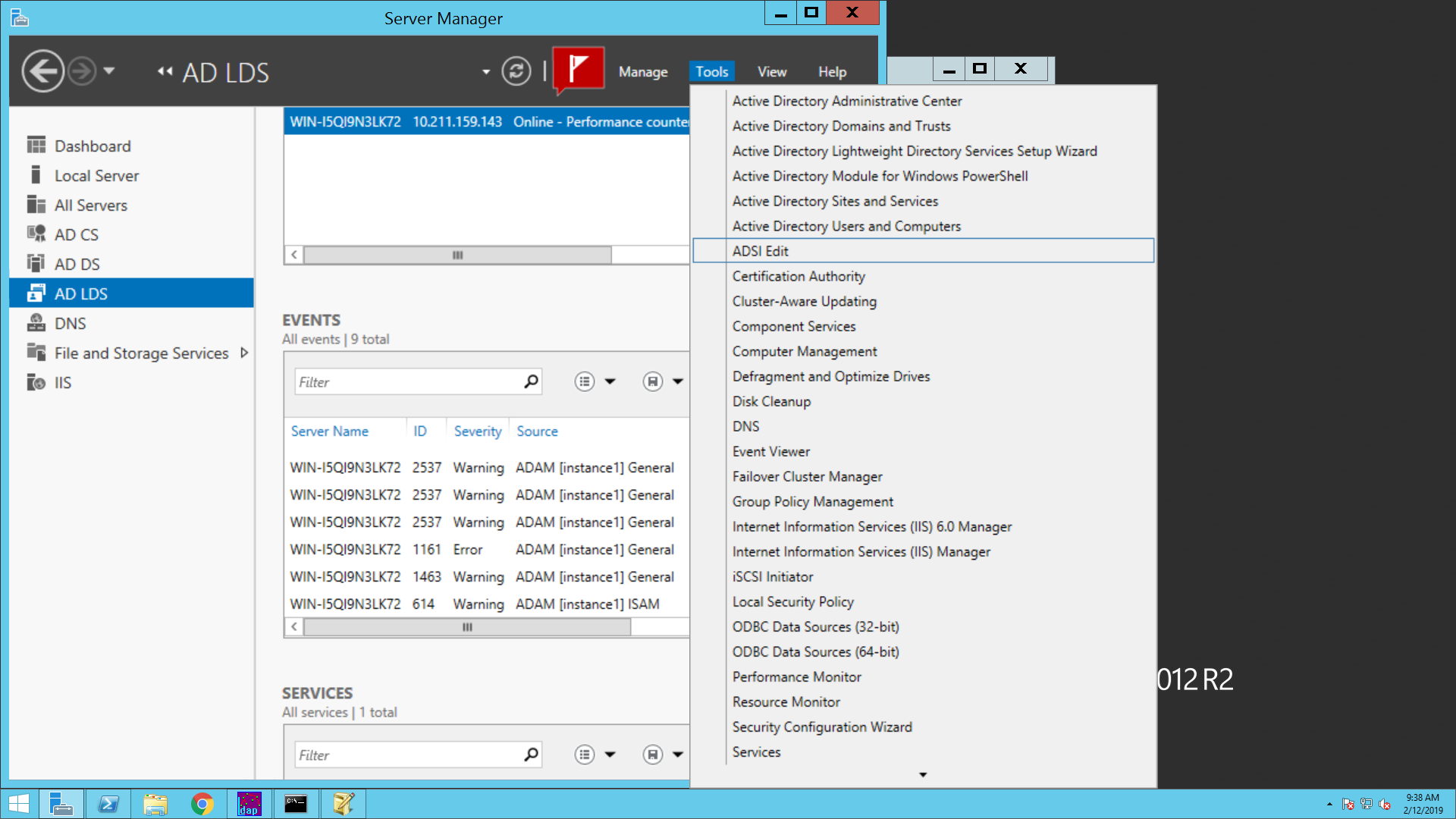
Task: Select IIS in the sidebar
Action: [x=62, y=383]
